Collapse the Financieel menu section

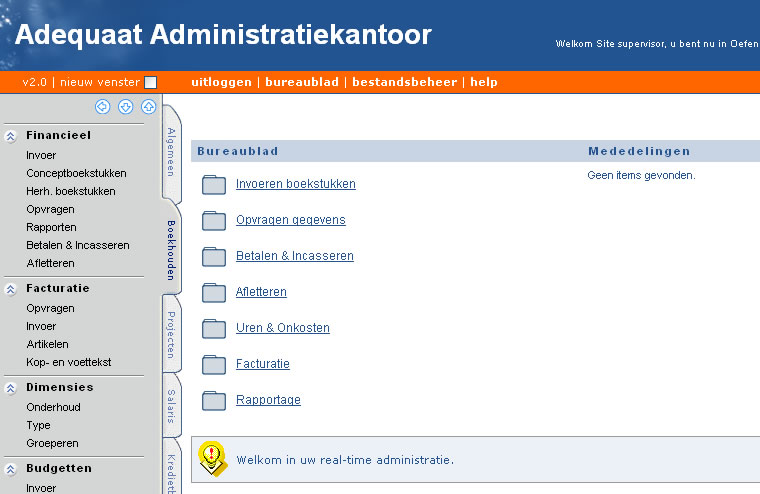pos(11,136)
